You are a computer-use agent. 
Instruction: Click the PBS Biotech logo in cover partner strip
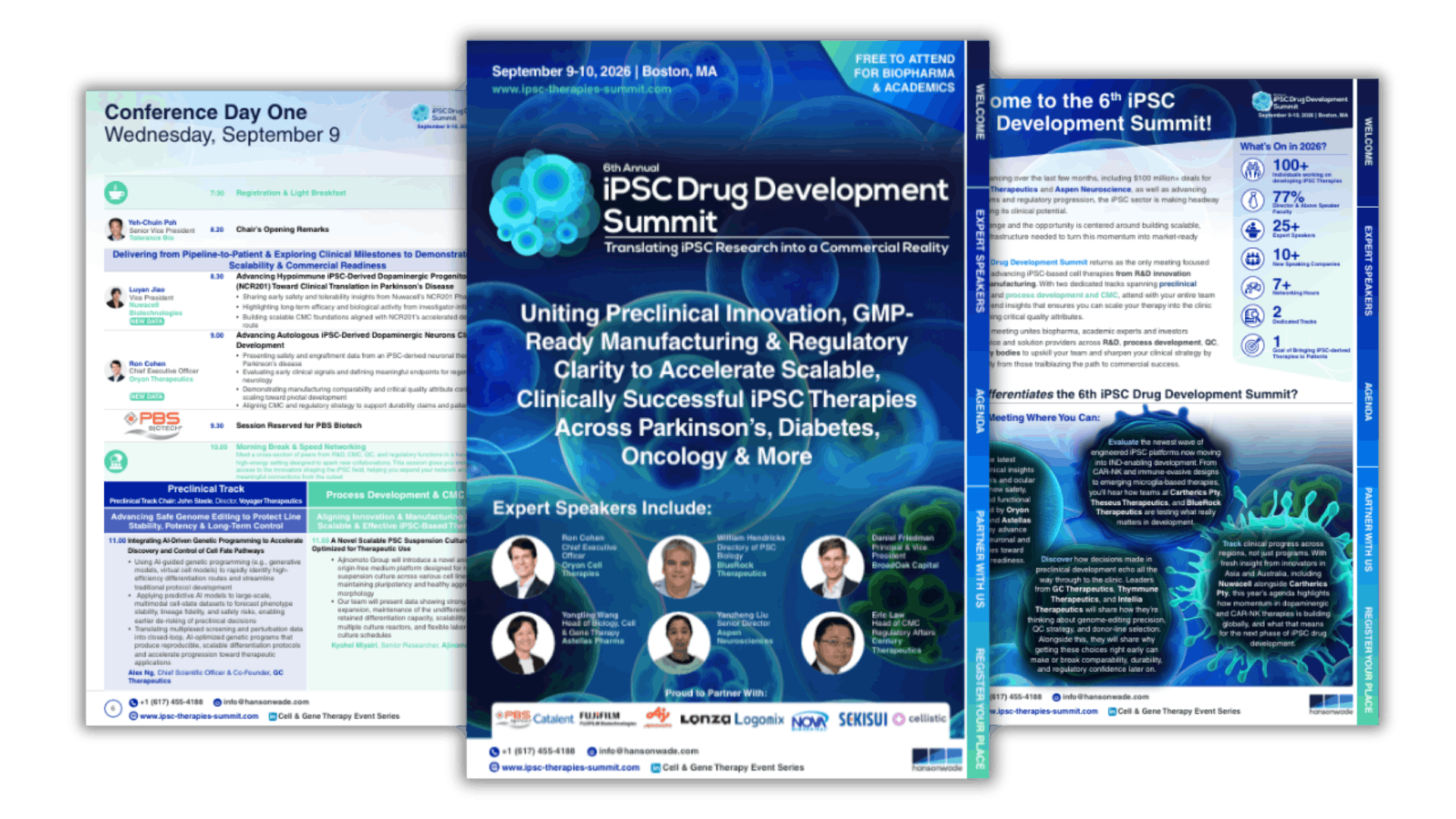point(513,717)
